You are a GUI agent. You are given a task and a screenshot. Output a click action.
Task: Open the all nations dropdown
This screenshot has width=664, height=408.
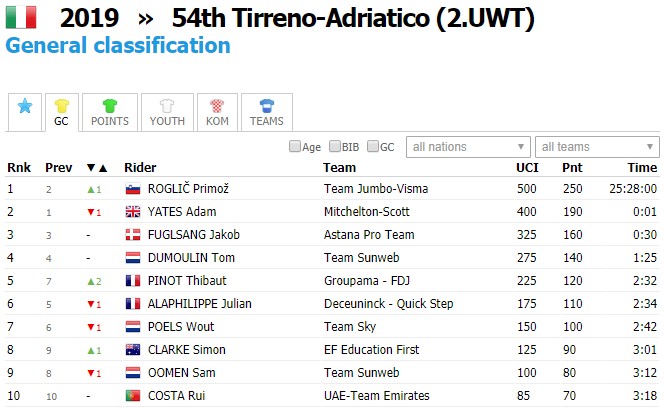(x=468, y=147)
